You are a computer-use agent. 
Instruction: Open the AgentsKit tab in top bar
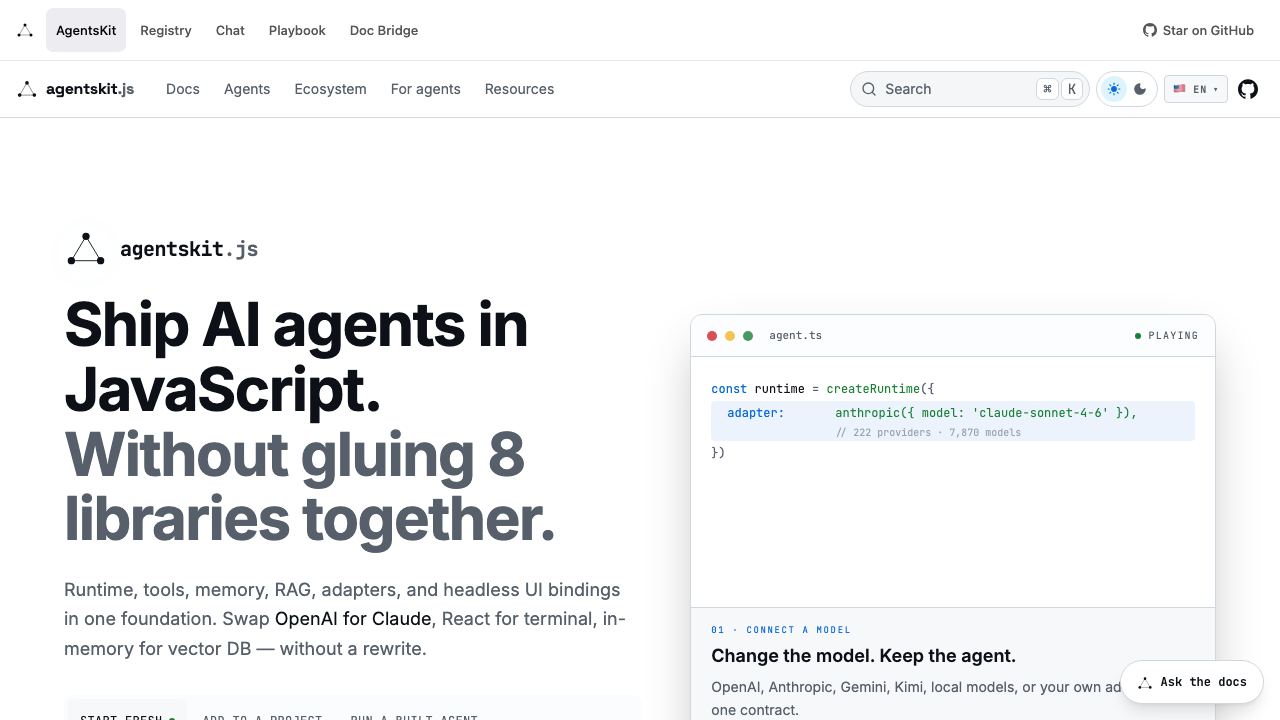(86, 30)
